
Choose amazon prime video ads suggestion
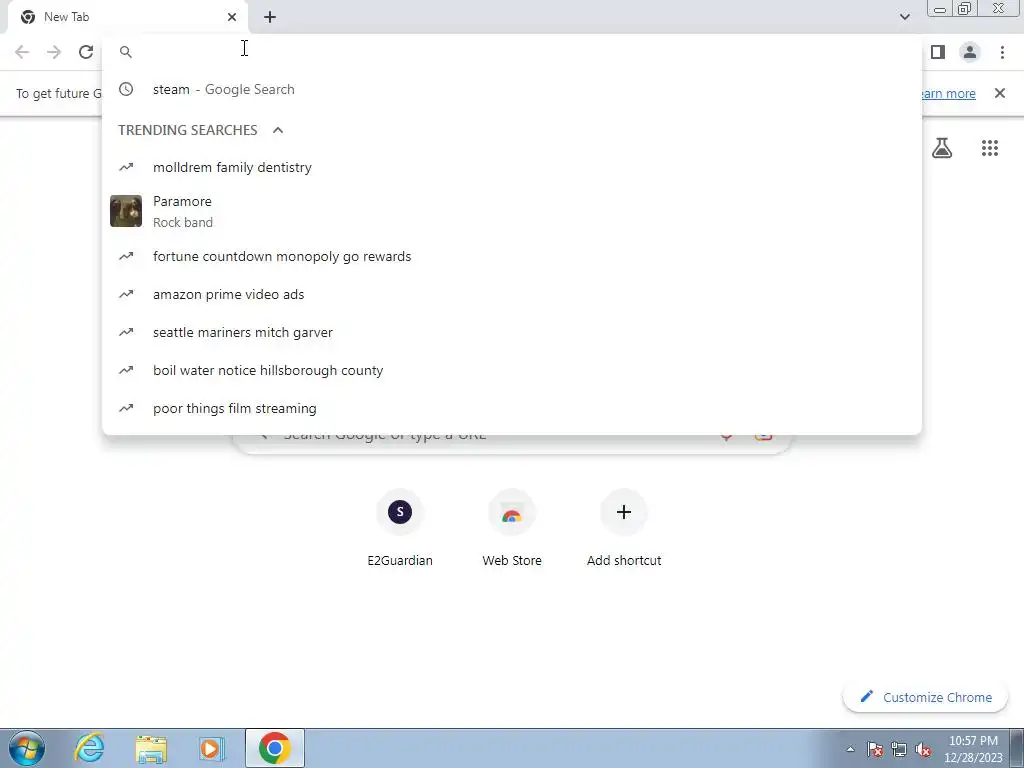click(x=512, y=294)
